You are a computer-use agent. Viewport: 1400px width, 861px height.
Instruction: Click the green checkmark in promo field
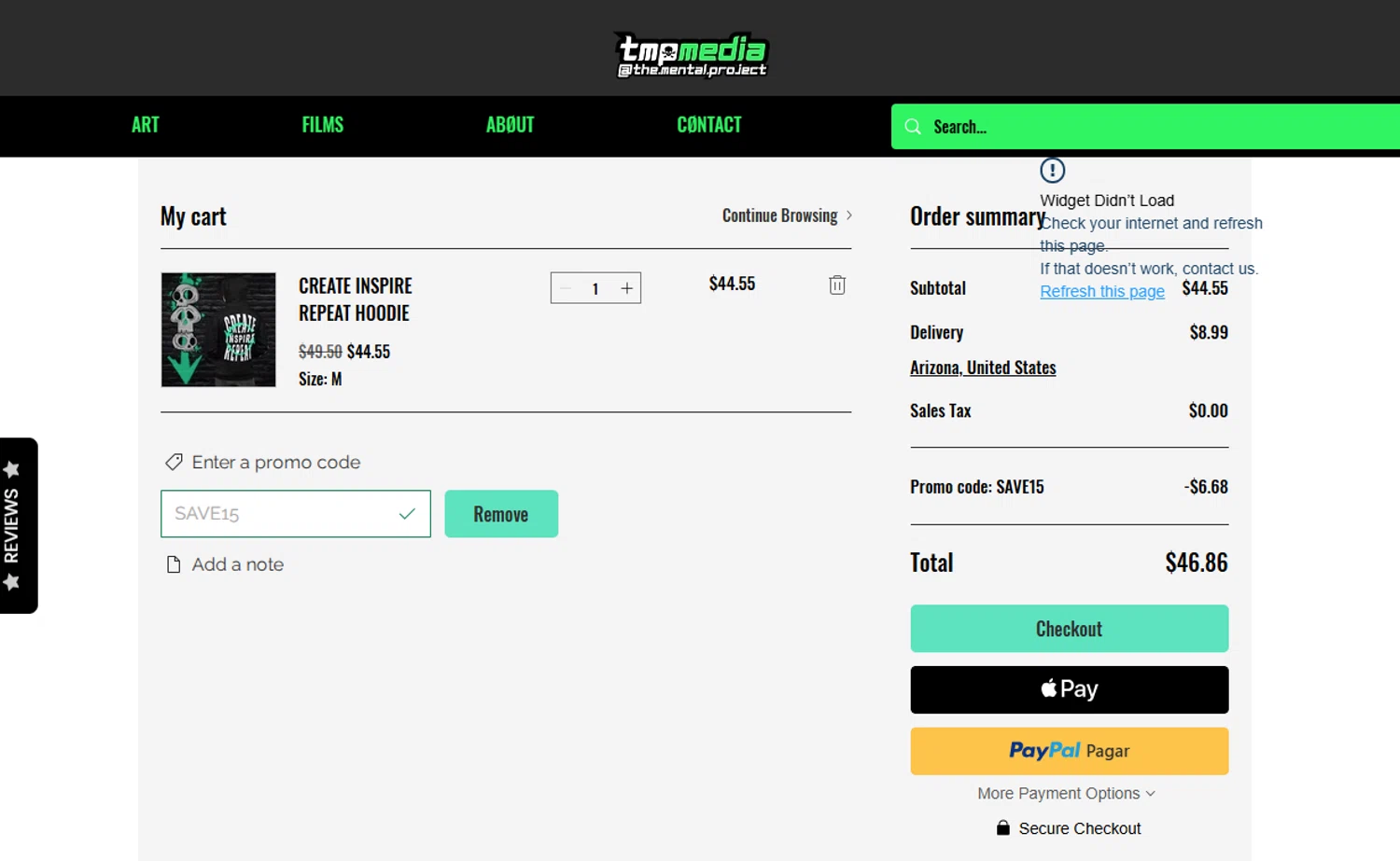point(407,514)
